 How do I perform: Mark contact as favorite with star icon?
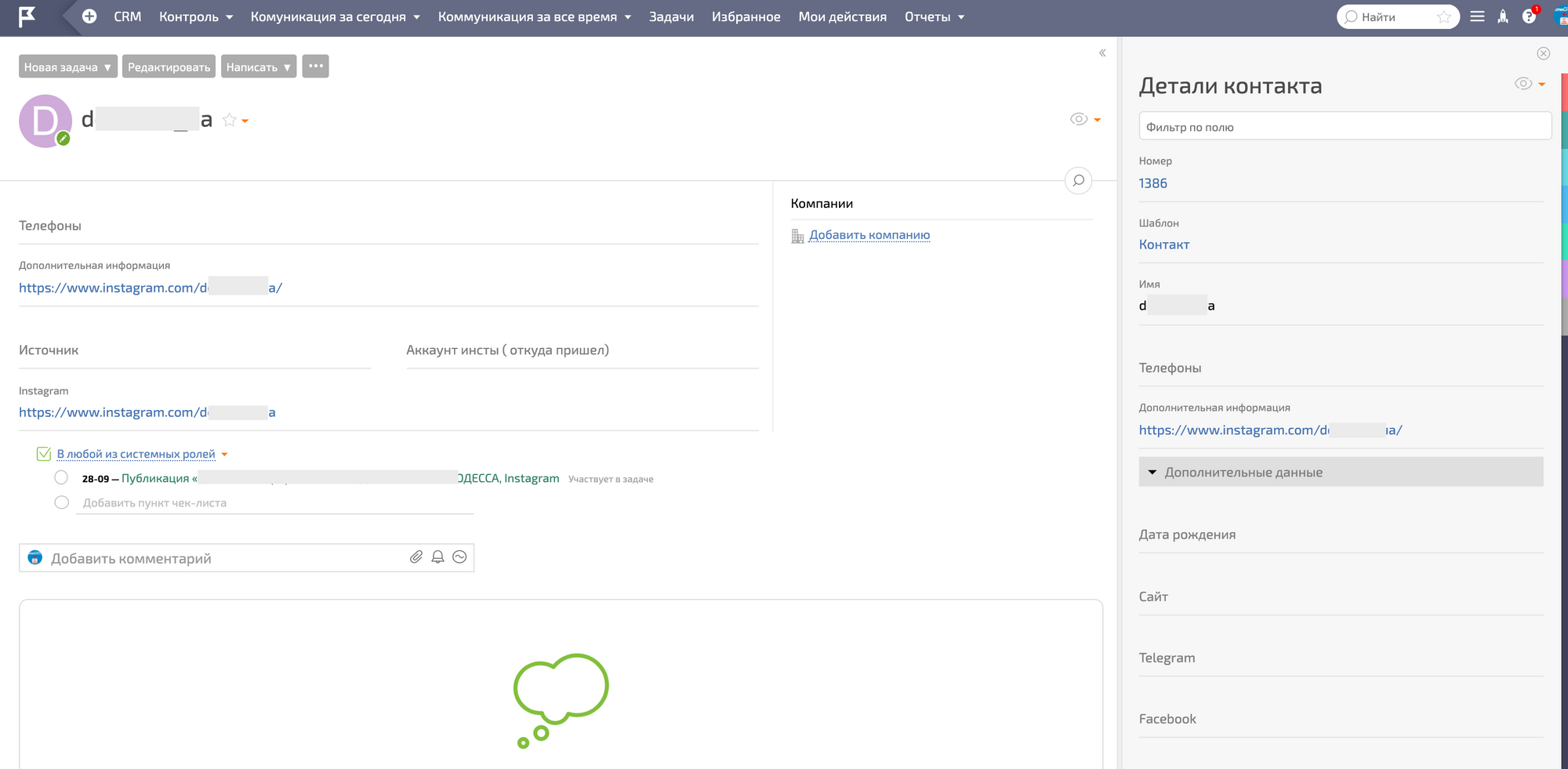(229, 120)
